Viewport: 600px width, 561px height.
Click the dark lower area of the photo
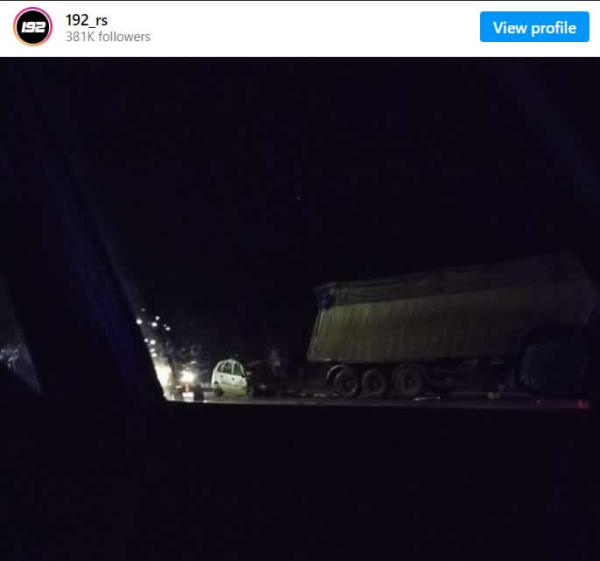click(x=300, y=482)
